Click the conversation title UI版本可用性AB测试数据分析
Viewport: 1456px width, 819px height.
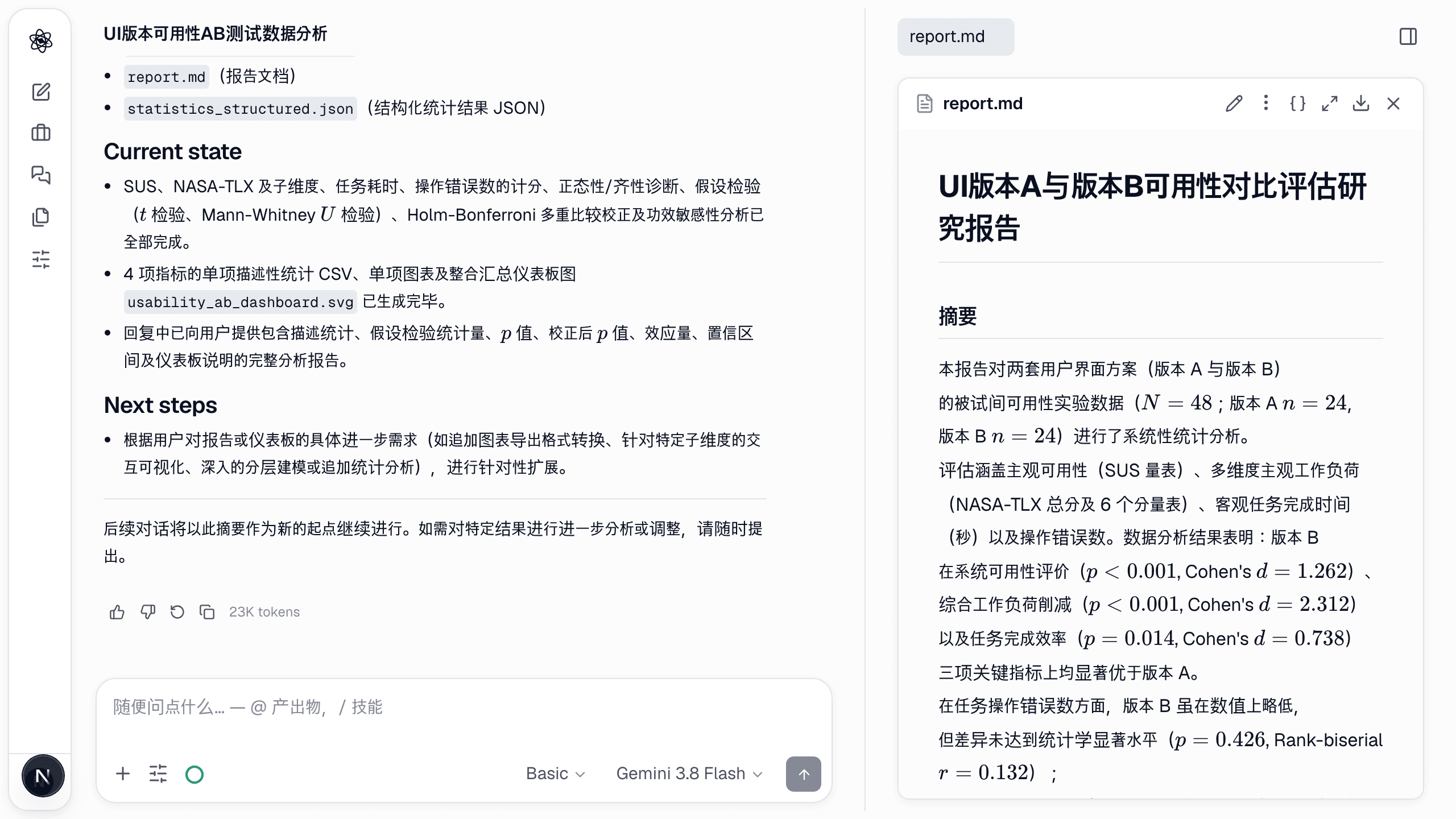click(216, 34)
